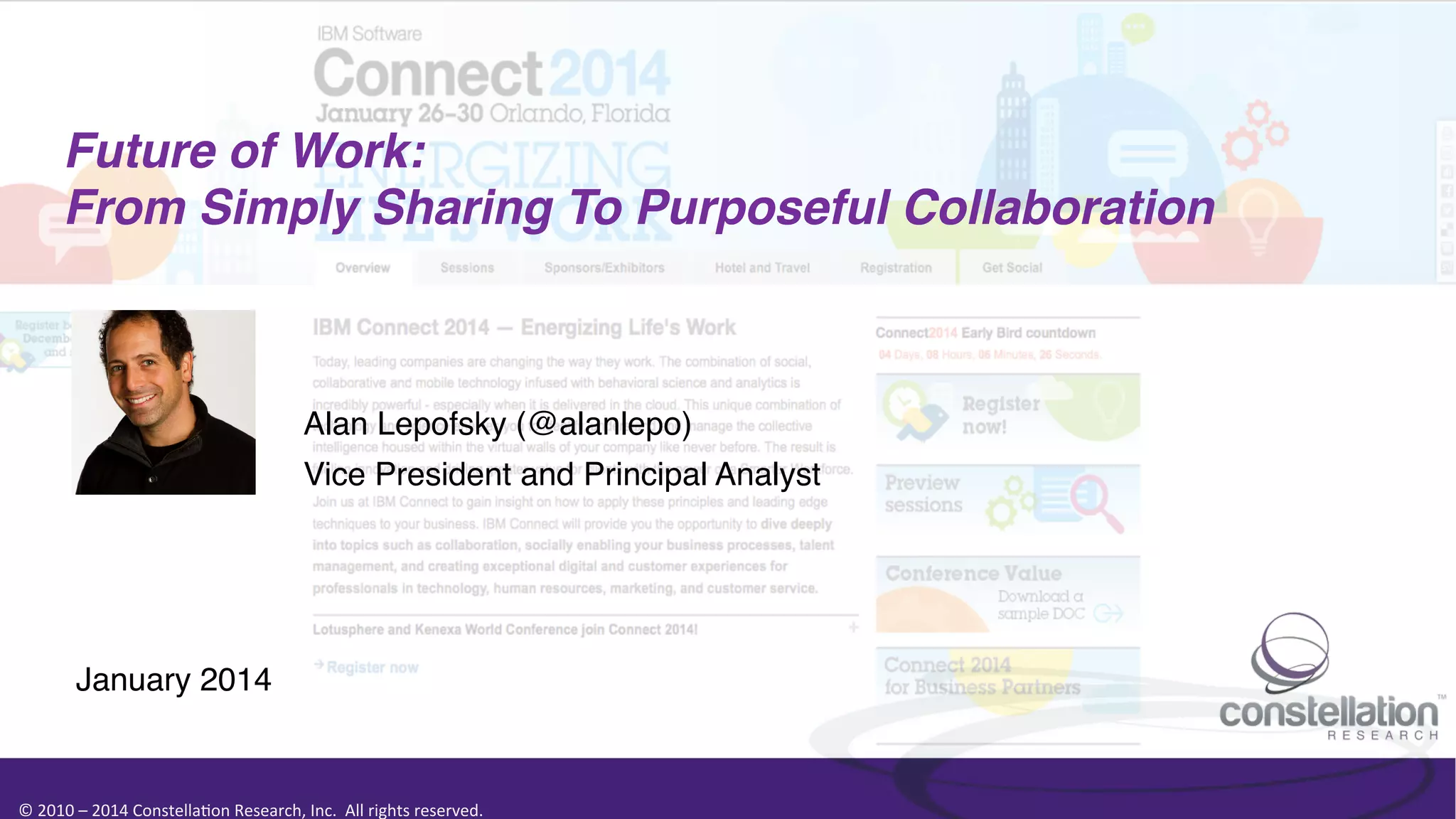
Task: Click the Connect2014 header logo
Action: pyautogui.click(x=491, y=75)
